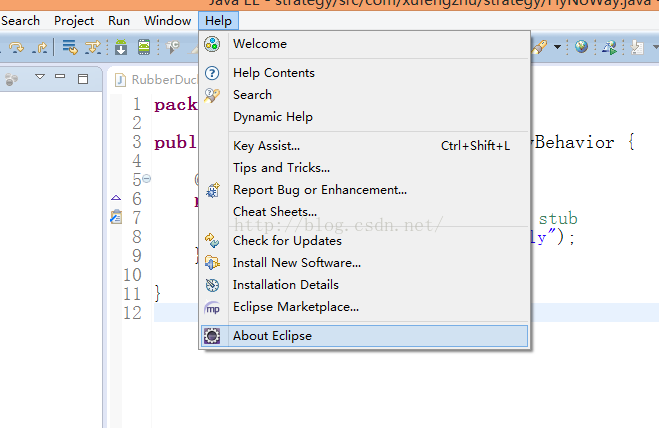Open the Run menu
659x428 pixels.
(x=119, y=21)
